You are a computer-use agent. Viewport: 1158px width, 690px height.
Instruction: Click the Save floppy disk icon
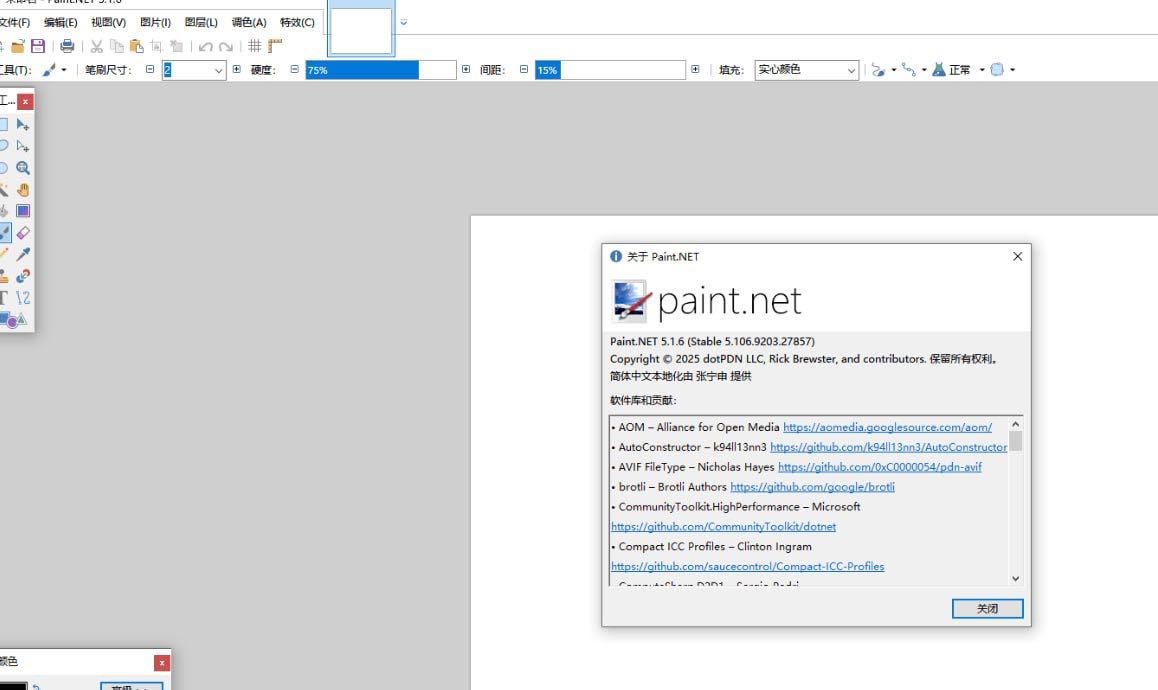coord(38,46)
